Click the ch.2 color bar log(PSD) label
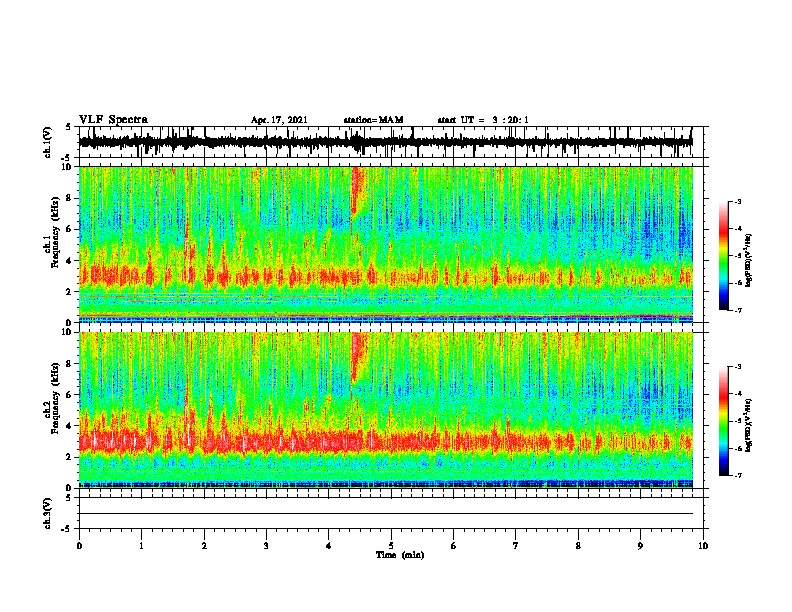Screen dimensions: 792x612 [748, 425]
